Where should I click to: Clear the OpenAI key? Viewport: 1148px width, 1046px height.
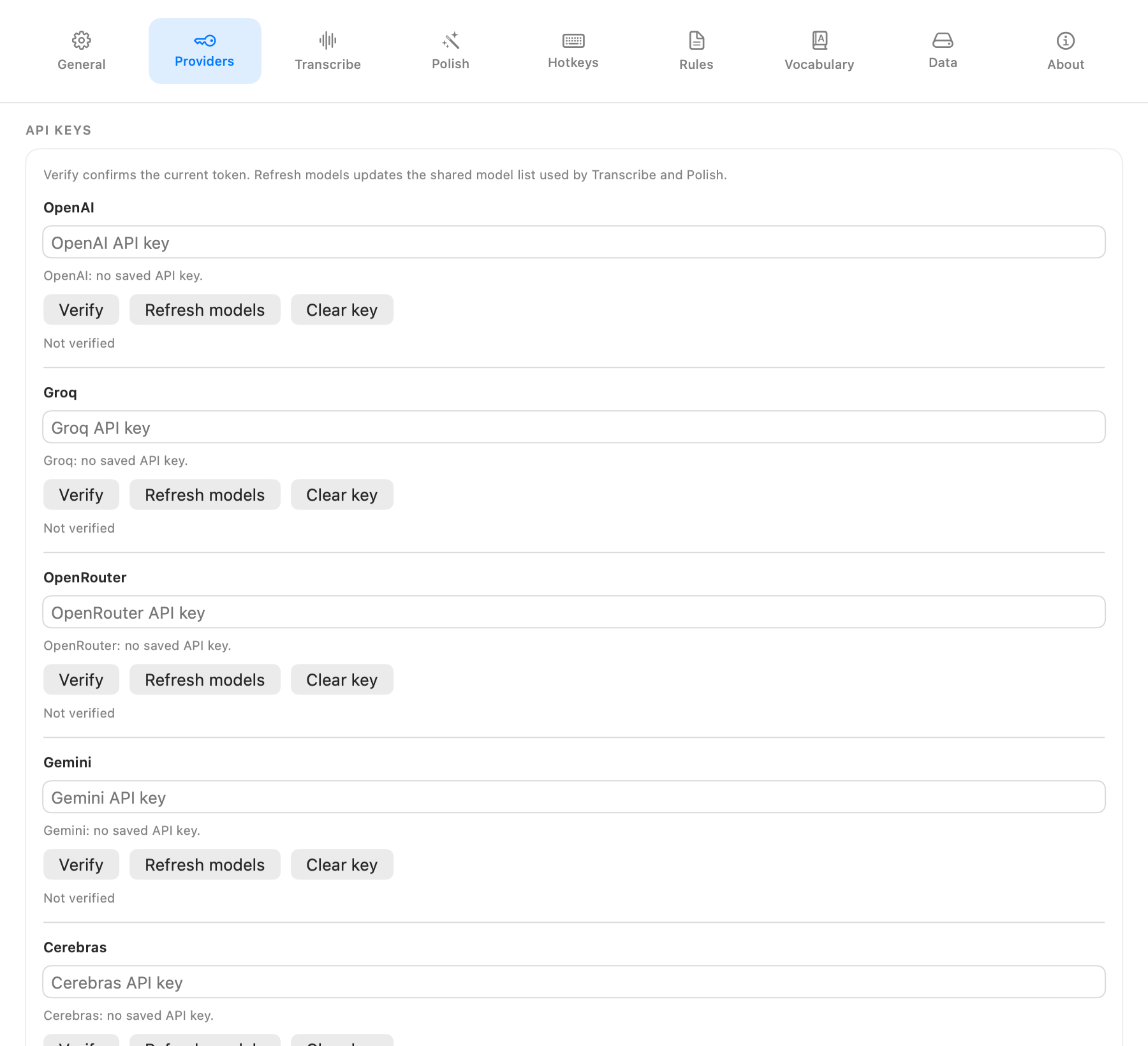pos(342,310)
